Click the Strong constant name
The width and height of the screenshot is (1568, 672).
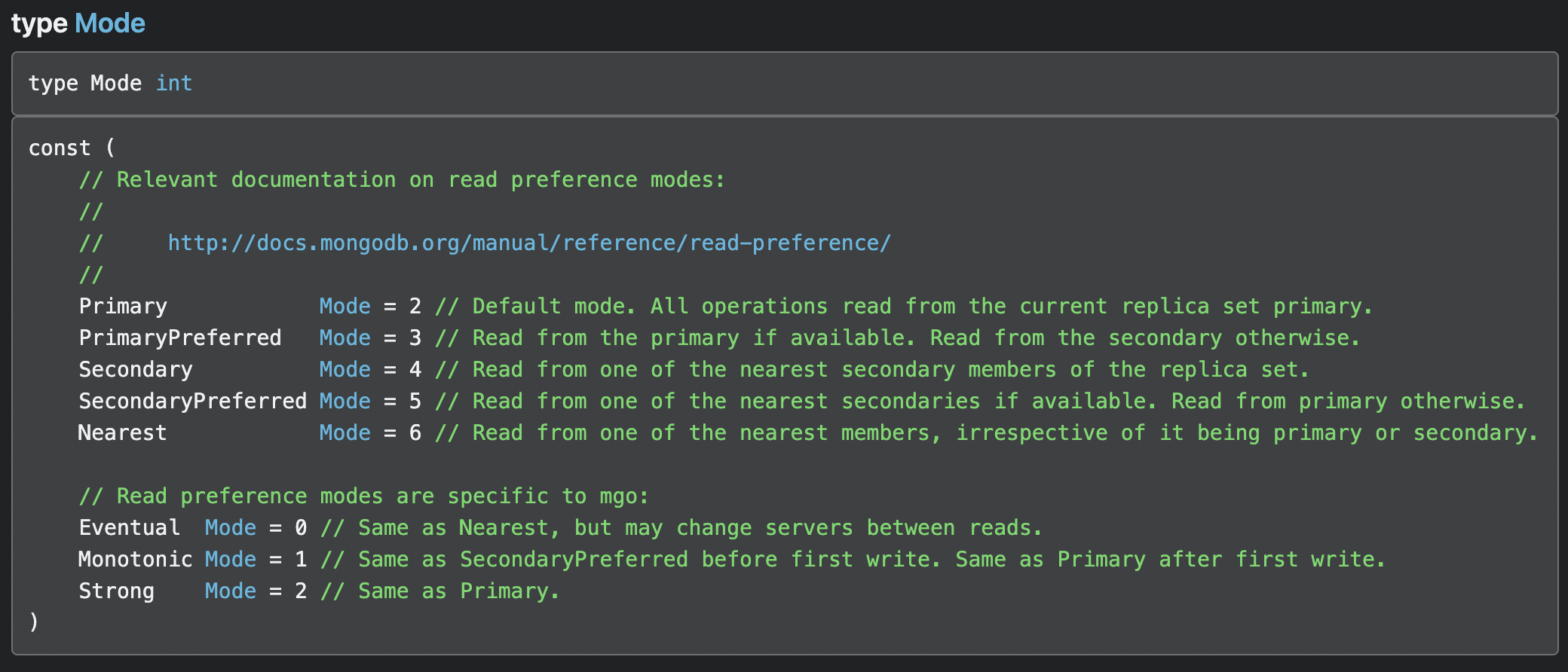click(x=116, y=591)
